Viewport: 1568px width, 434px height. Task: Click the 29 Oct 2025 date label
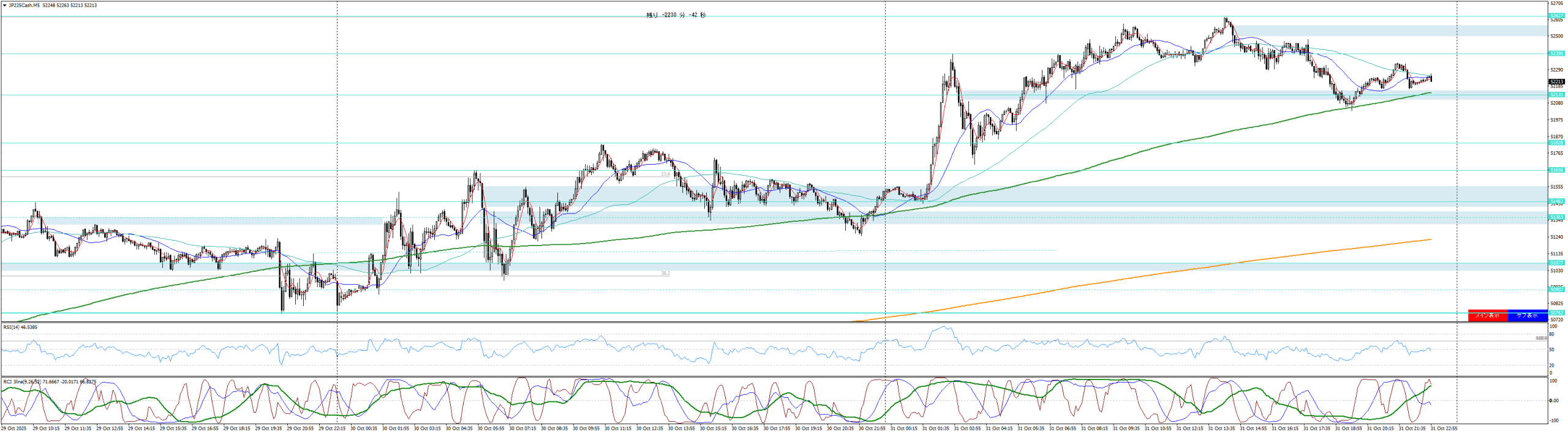point(13,429)
